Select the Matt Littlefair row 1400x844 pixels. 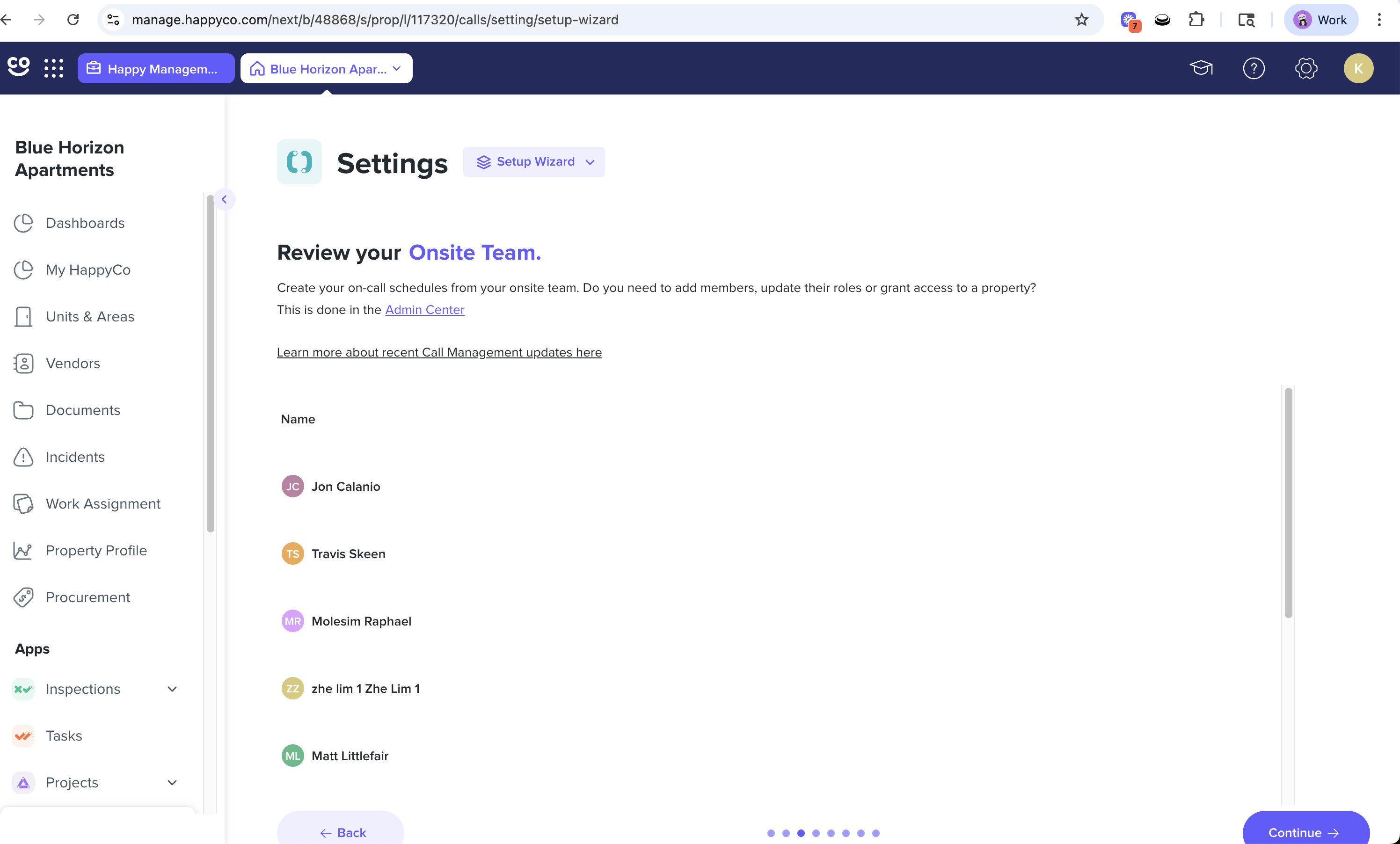coord(779,756)
